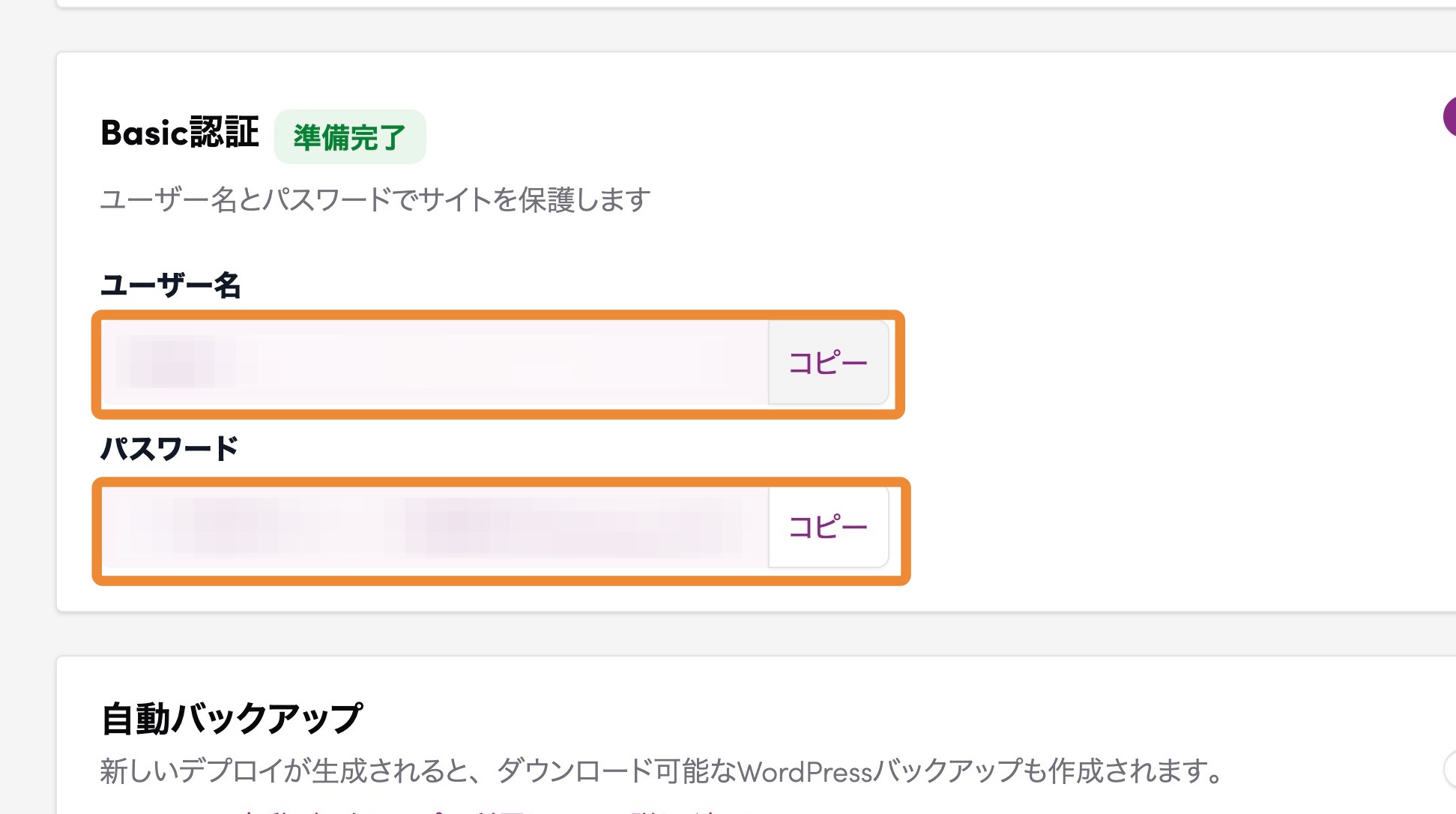Select the blurred password text
The image size is (1456, 814).
[x=450, y=527]
